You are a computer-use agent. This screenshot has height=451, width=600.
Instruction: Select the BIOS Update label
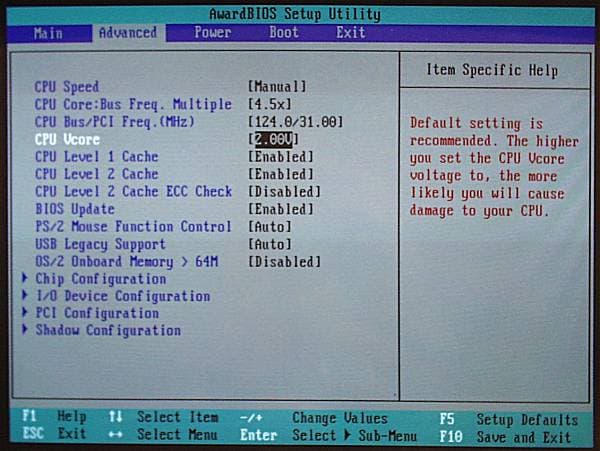coord(75,209)
